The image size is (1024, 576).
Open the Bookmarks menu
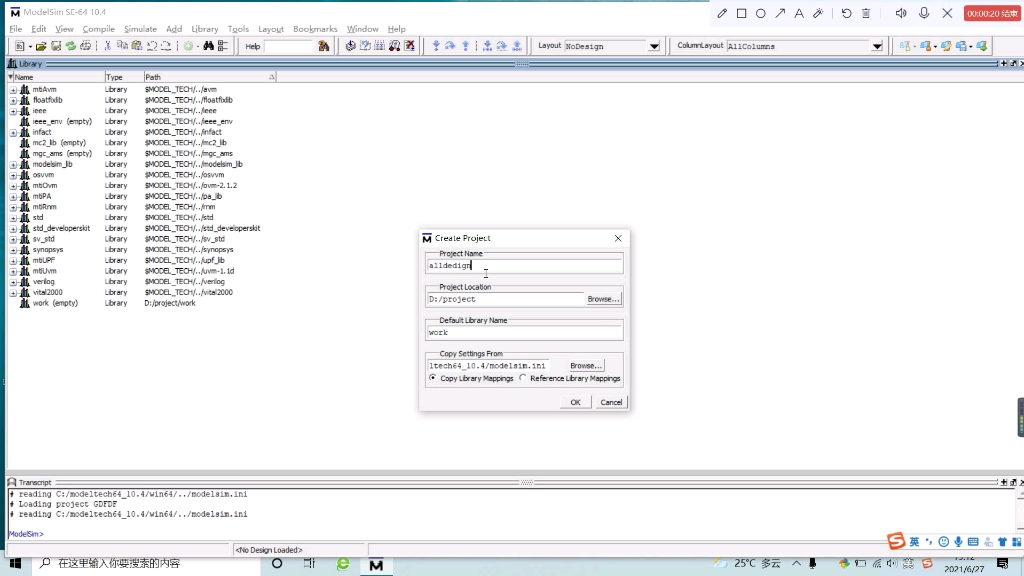[315, 29]
